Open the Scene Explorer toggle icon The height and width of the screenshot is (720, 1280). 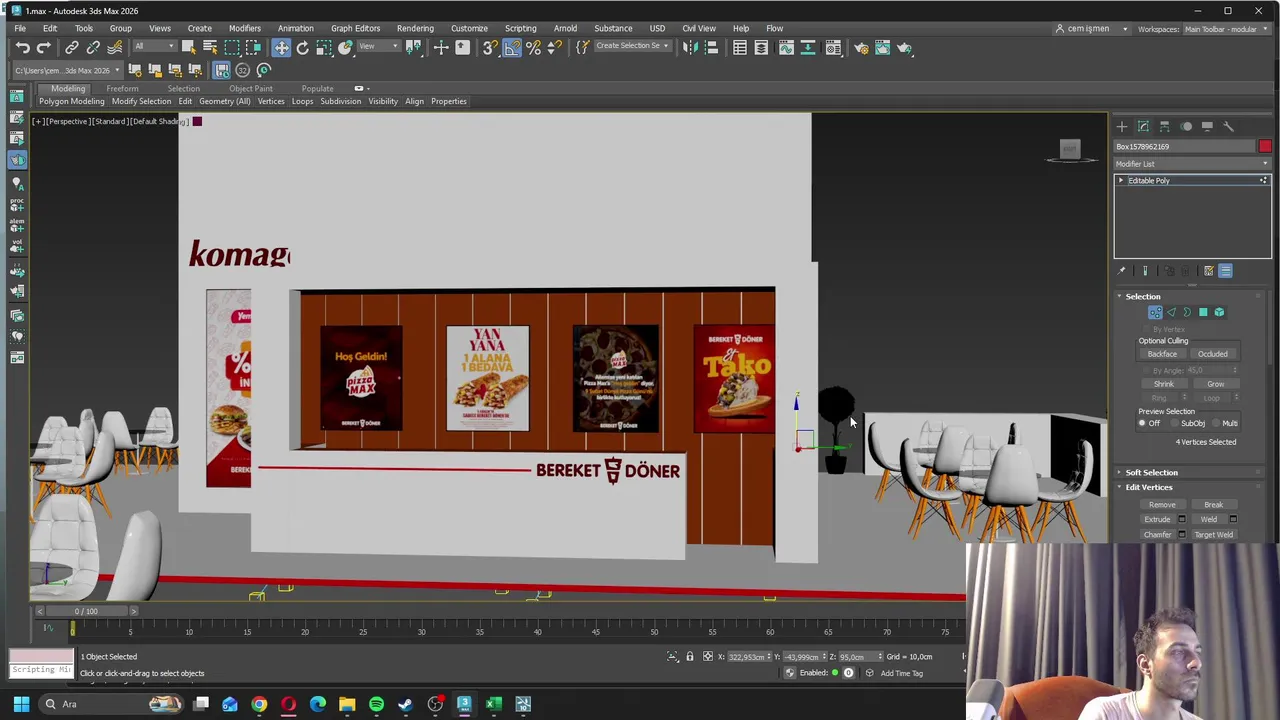click(x=740, y=48)
